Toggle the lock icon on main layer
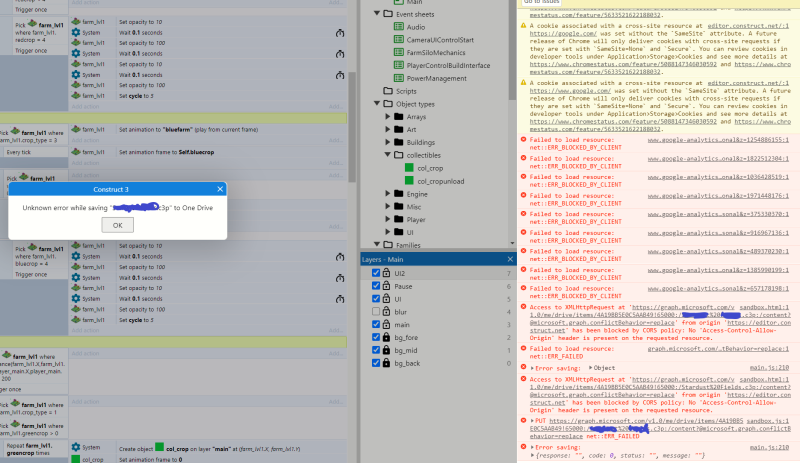Viewport: 800px width, 463px height. 386,324
